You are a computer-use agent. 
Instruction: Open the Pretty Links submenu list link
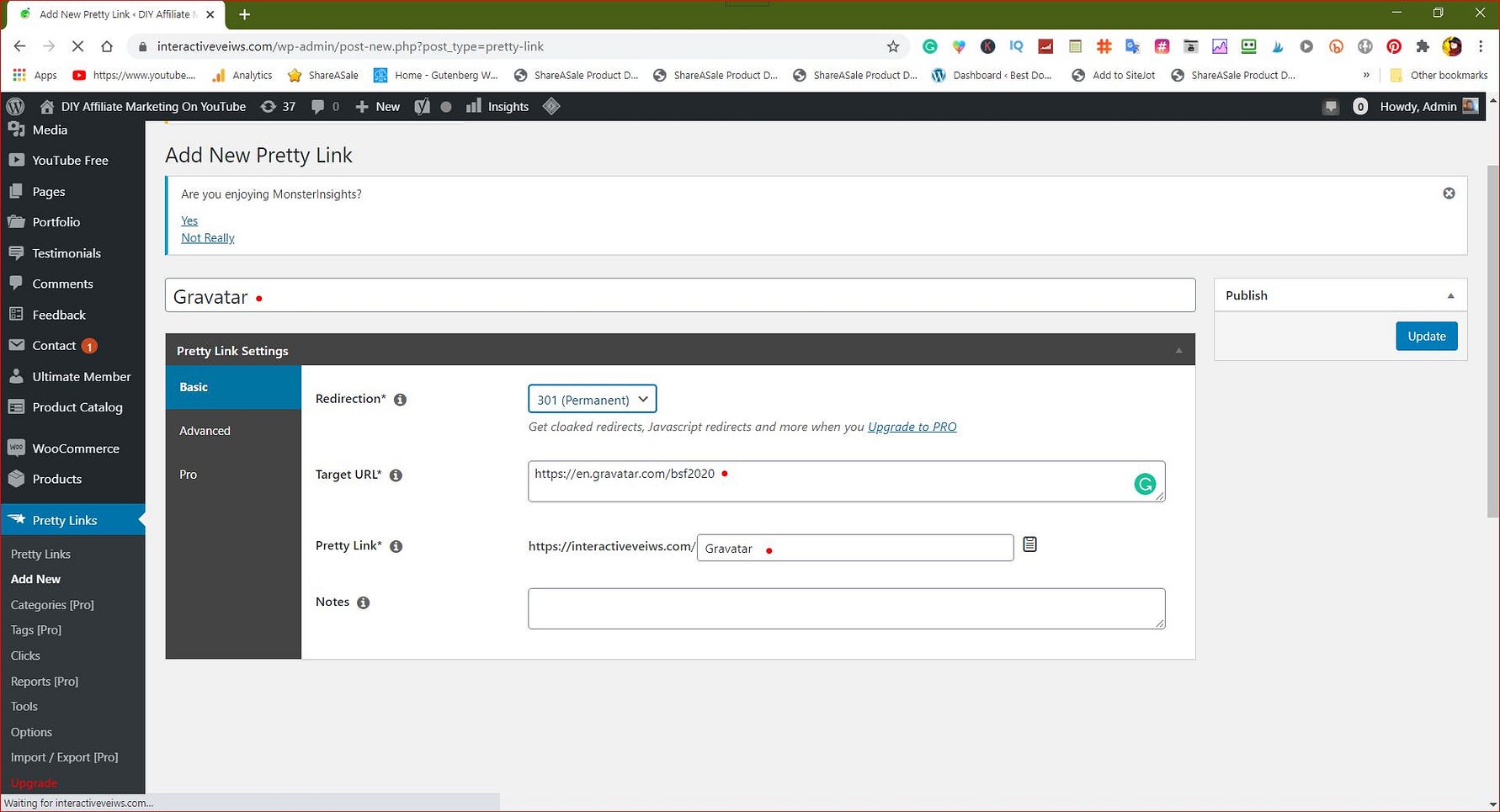pos(40,554)
